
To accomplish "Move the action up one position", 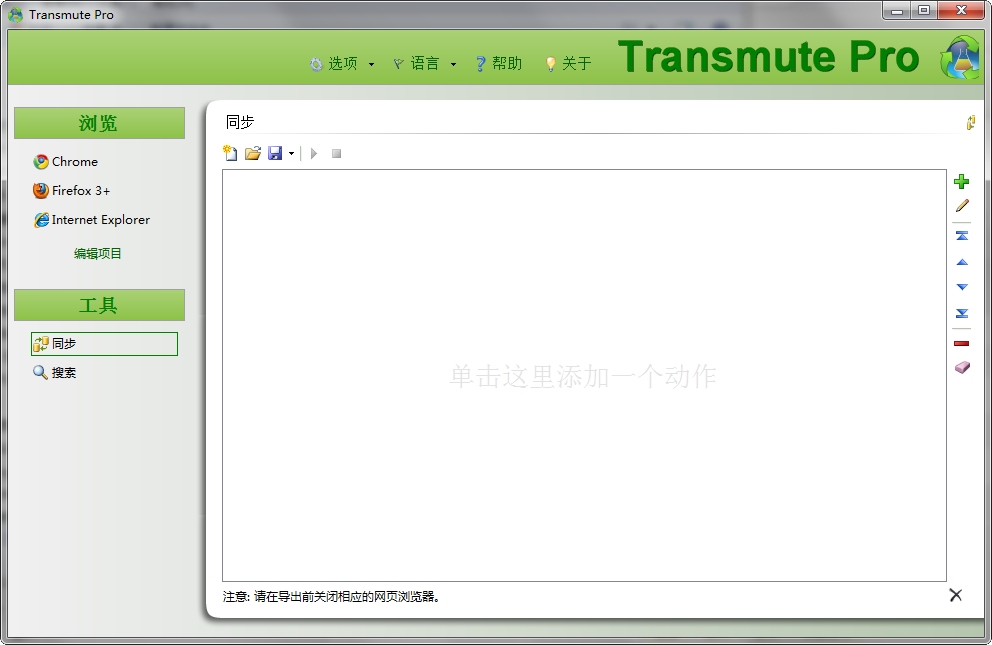I will pyautogui.click(x=961, y=261).
